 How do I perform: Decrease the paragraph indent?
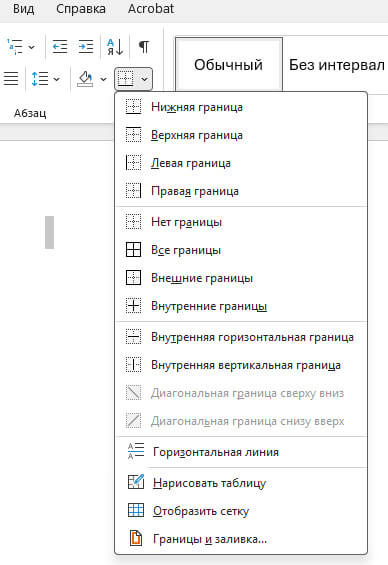point(60,47)
